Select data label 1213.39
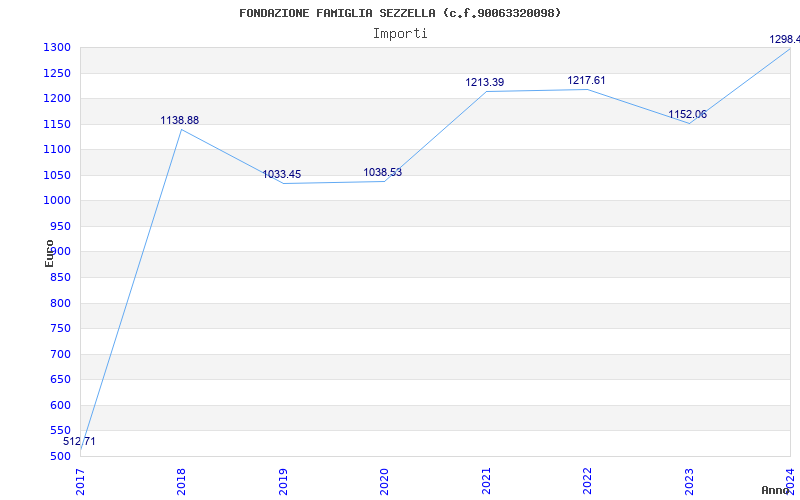 click(485, 82)
